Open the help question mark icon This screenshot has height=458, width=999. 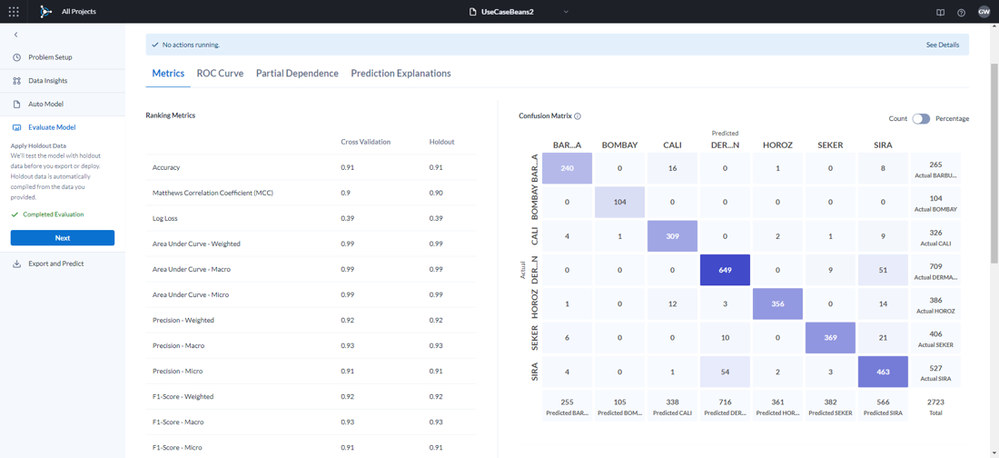tap(961, 12)
